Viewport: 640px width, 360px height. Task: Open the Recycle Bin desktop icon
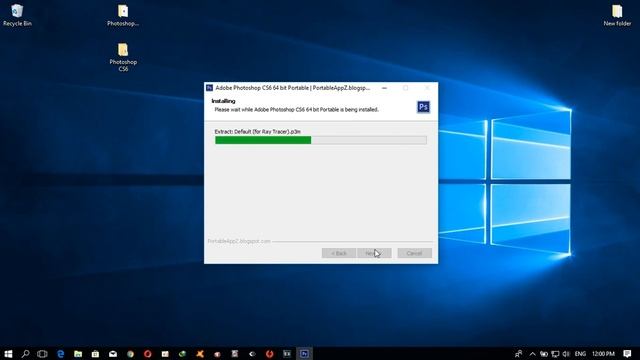point(17,16)
